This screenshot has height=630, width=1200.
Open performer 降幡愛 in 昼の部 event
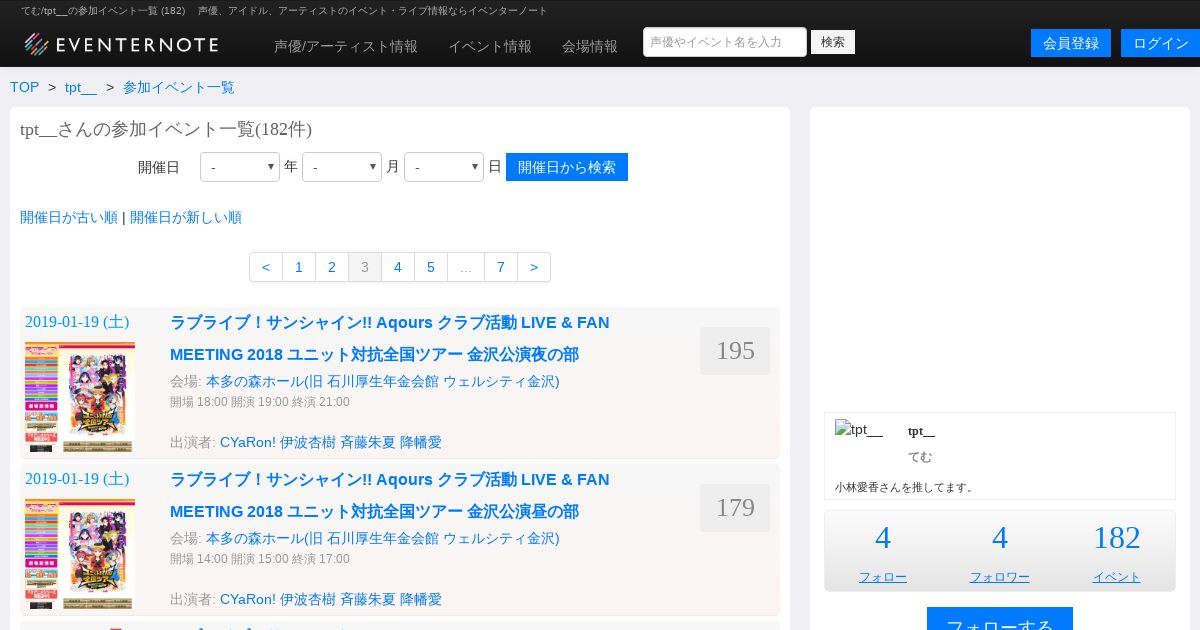click(x=421, y=599)
